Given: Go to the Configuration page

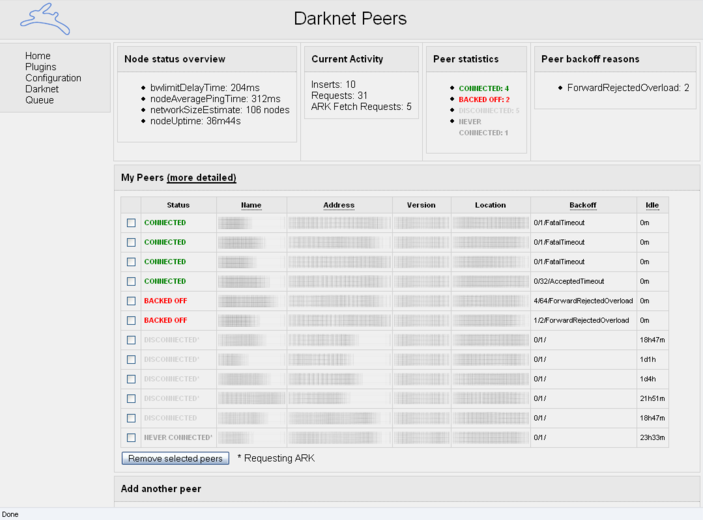Looking at the screenshot, I should click(53, 78).
